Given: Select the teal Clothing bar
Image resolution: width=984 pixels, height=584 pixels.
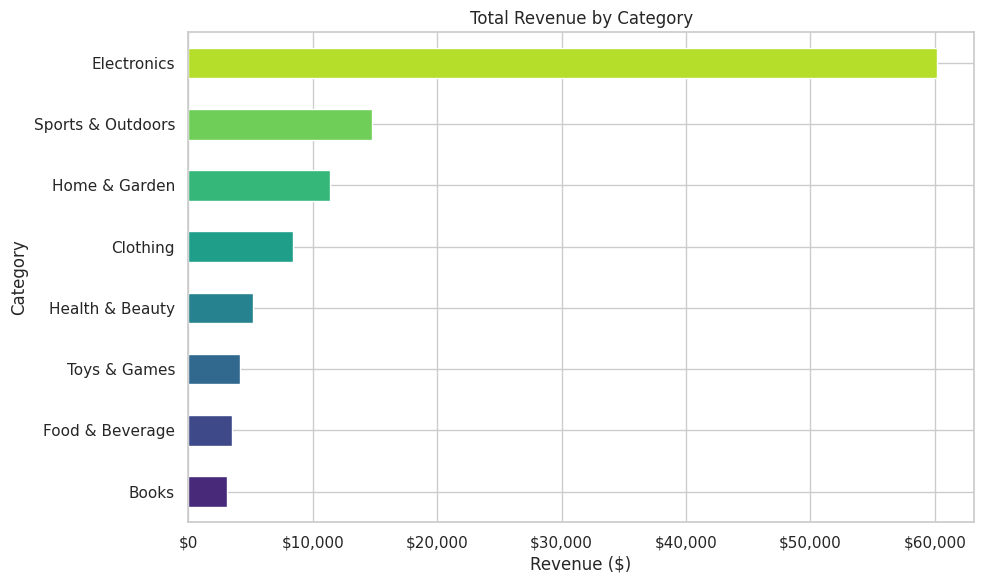Looking at the screenshot, I should click(x=240, y=247).
